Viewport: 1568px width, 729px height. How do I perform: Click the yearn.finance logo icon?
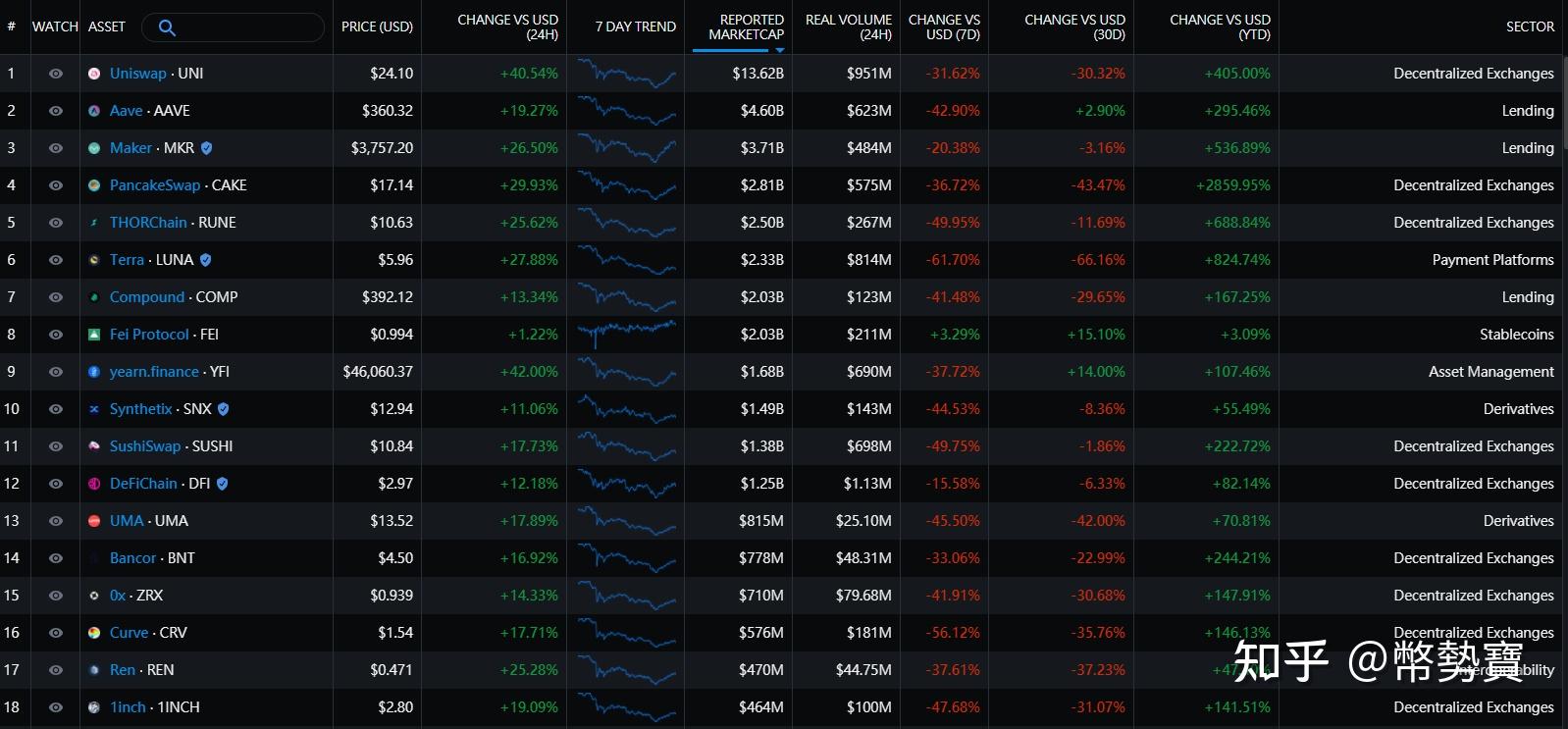[94, 372]
